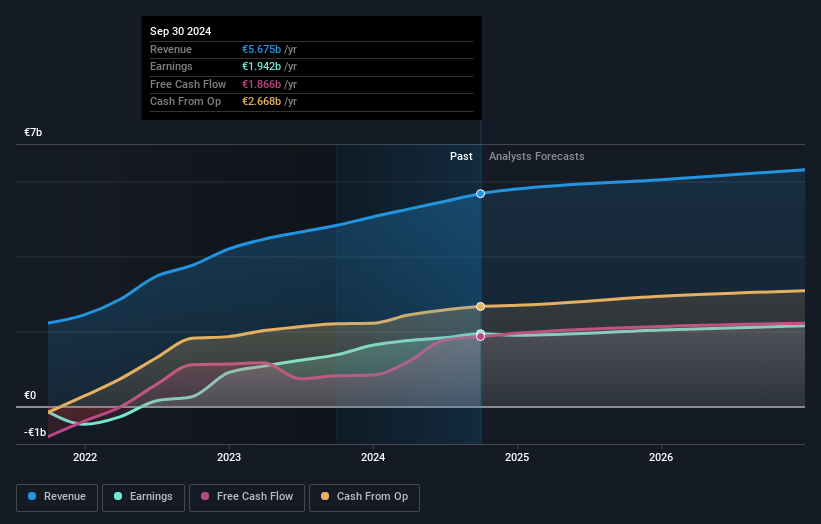Click the €0 y-axis label

click(30, 395)
